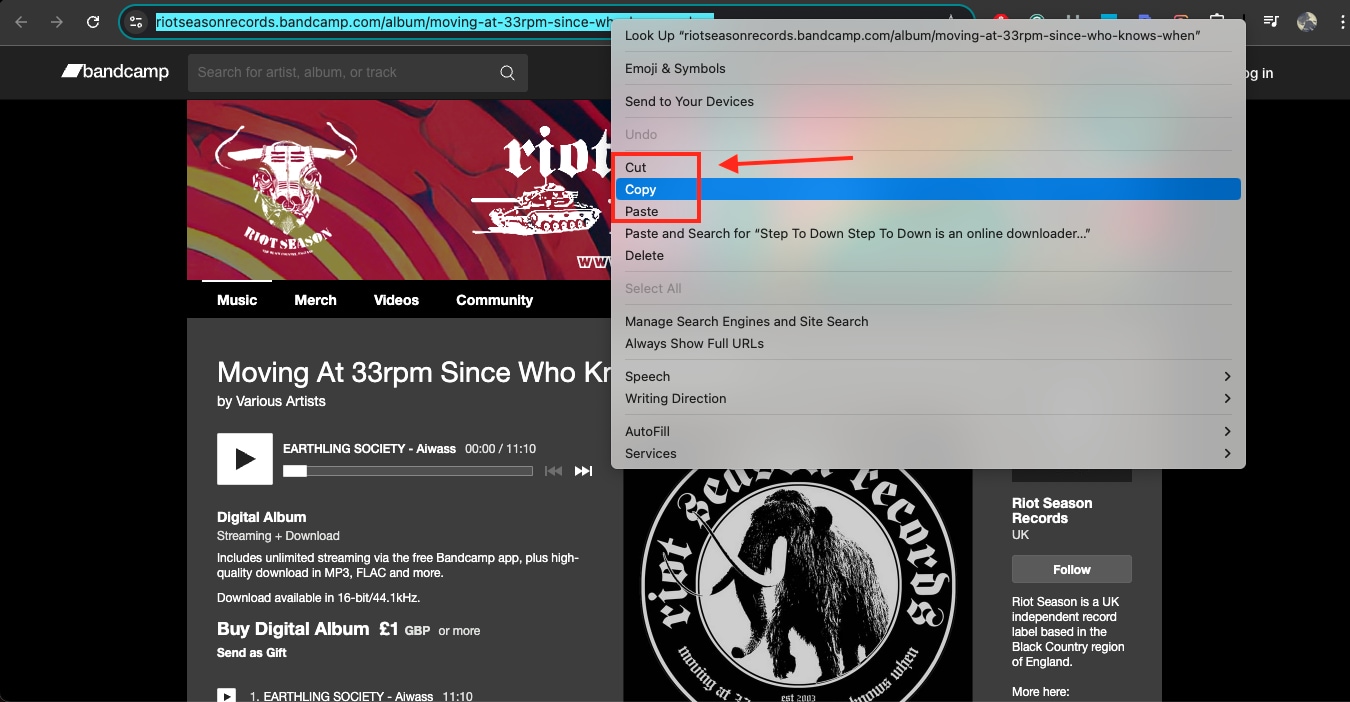Select Copy from the context menu
The height and width of the screenshot is (702, 1350).
pos(640,189)
